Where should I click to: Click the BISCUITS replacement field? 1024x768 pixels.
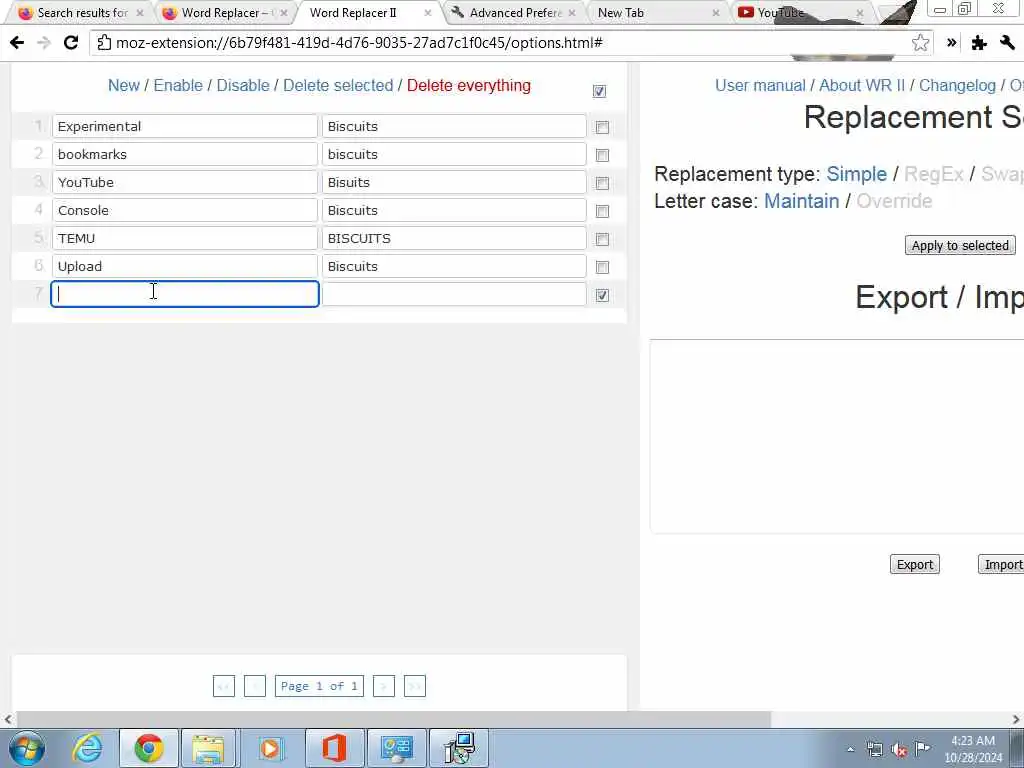pyautogui.click(x=454, y=238)
